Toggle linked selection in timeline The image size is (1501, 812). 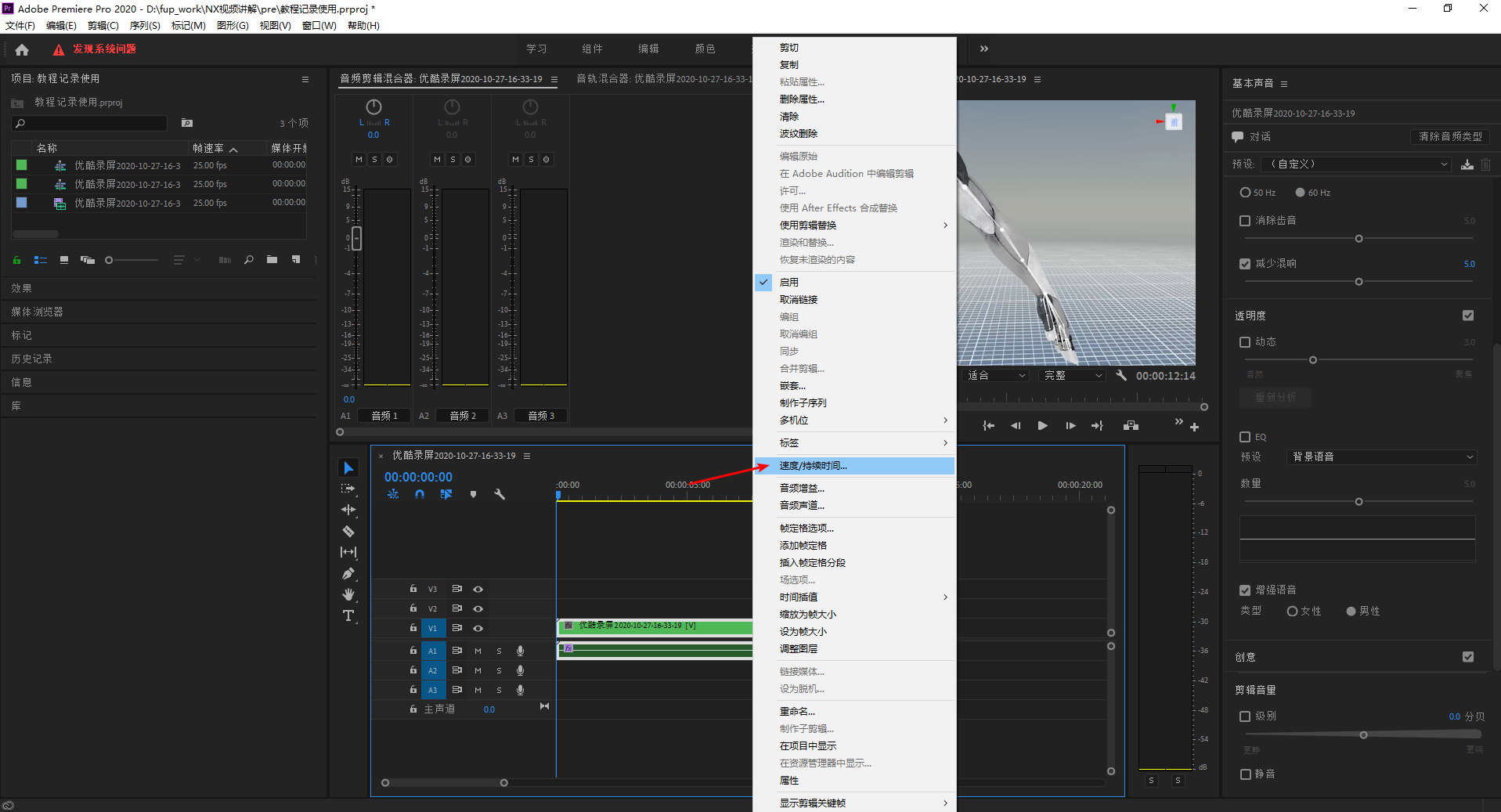point(446,494)
